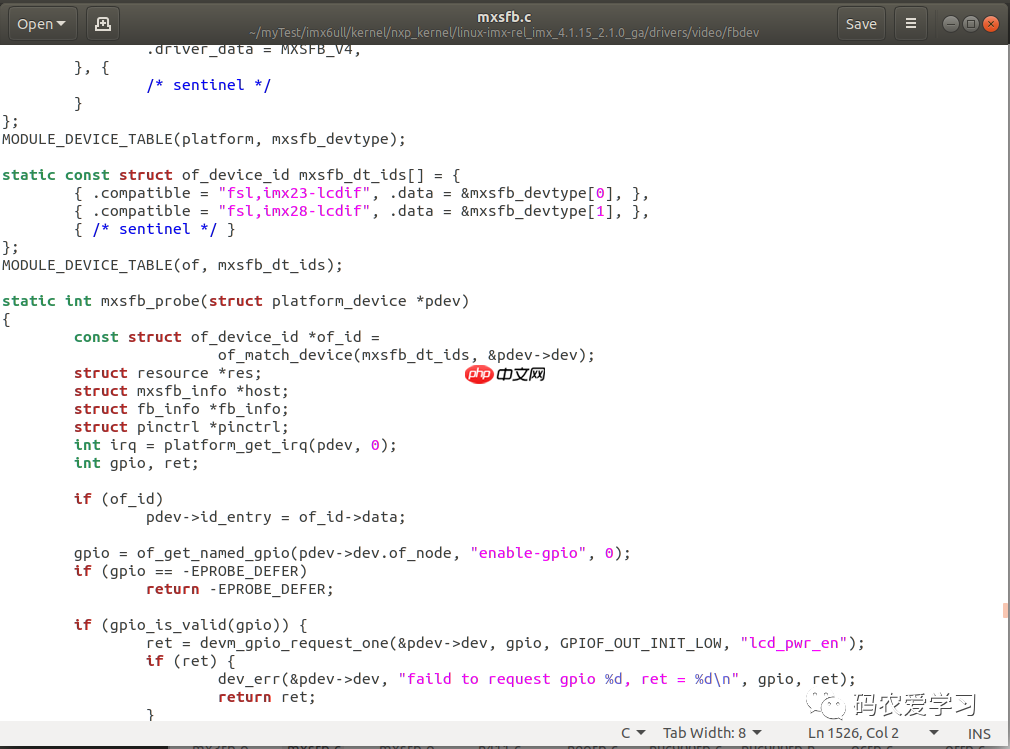Click the "lcd_pwr_en" string literal
This screenshot has width=1010, height=749.
(x=793, y=643)
